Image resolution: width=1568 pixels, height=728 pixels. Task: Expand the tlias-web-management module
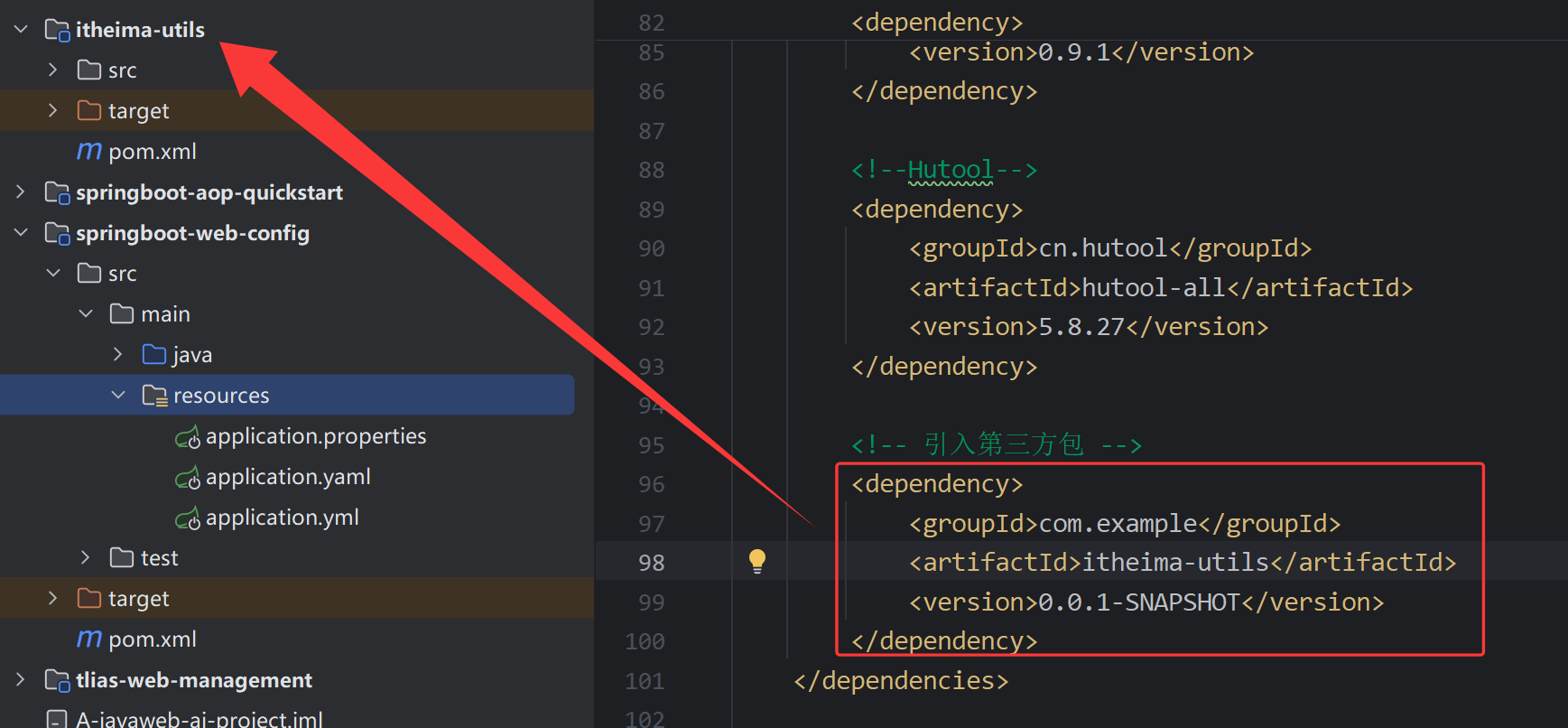pyautogui.click(x=21, y=679)
